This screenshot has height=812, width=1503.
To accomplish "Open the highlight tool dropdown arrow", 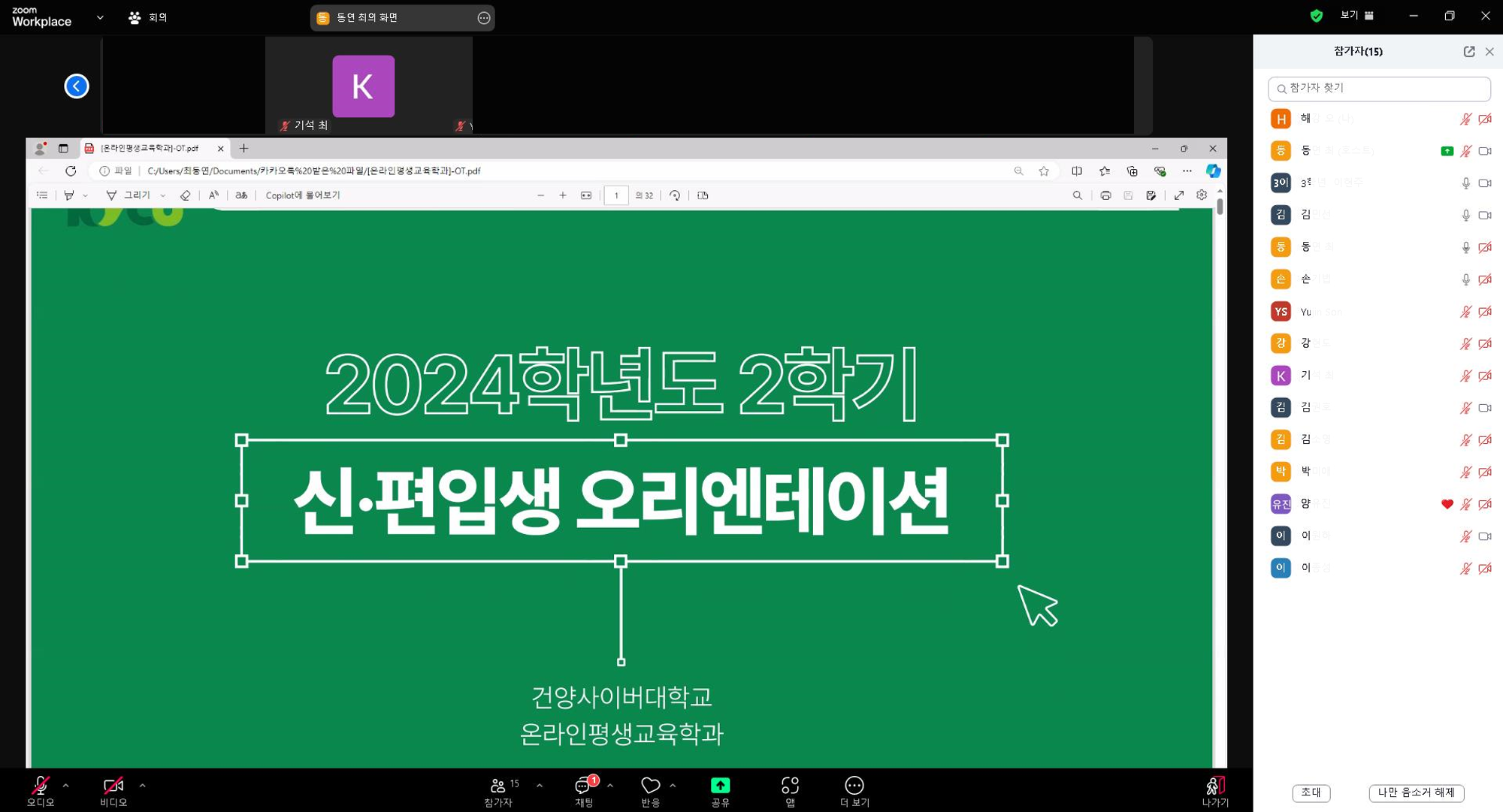I will point(85,195).
